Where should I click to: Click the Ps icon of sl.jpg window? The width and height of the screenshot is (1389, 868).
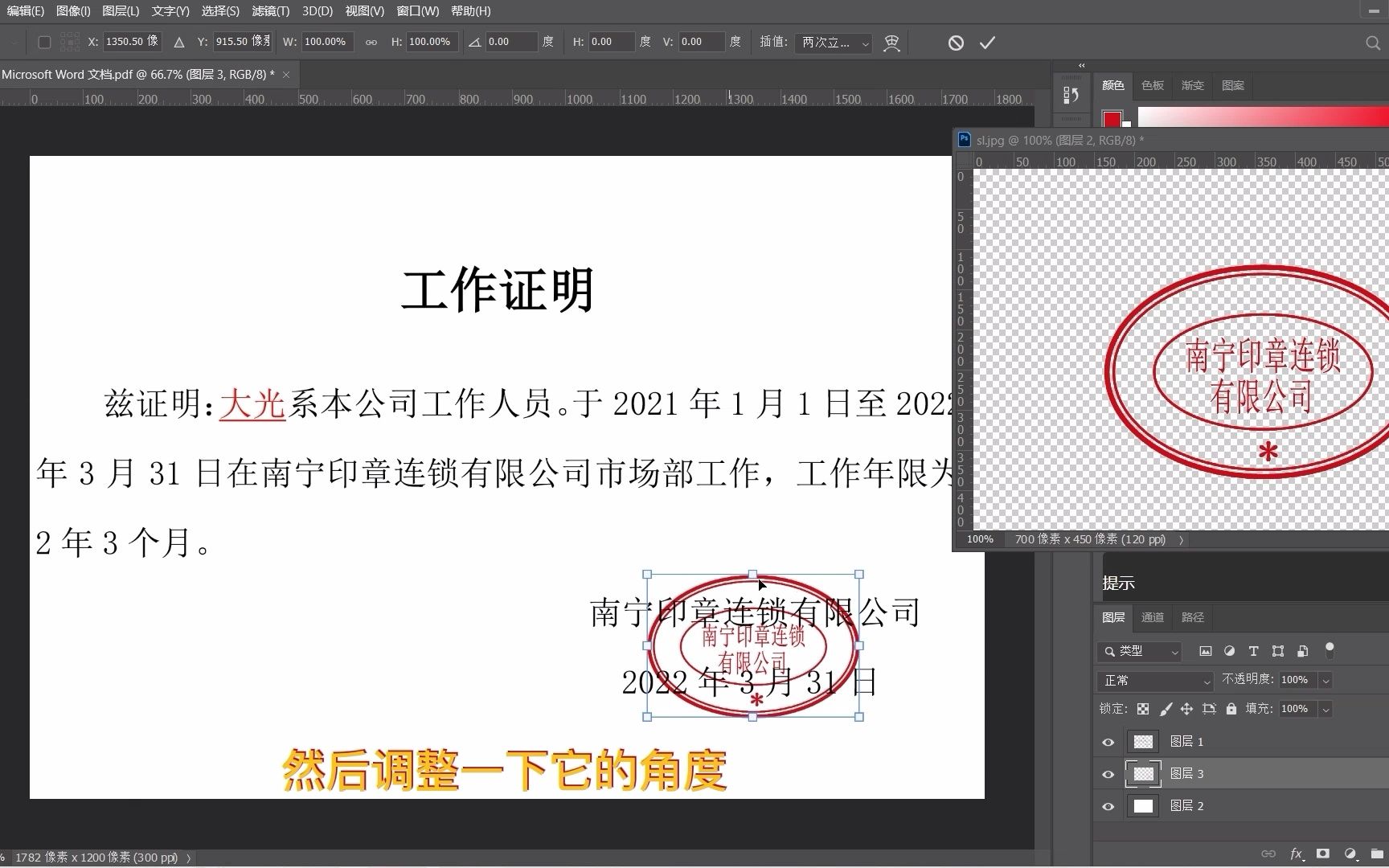click(x=965, y=139)
